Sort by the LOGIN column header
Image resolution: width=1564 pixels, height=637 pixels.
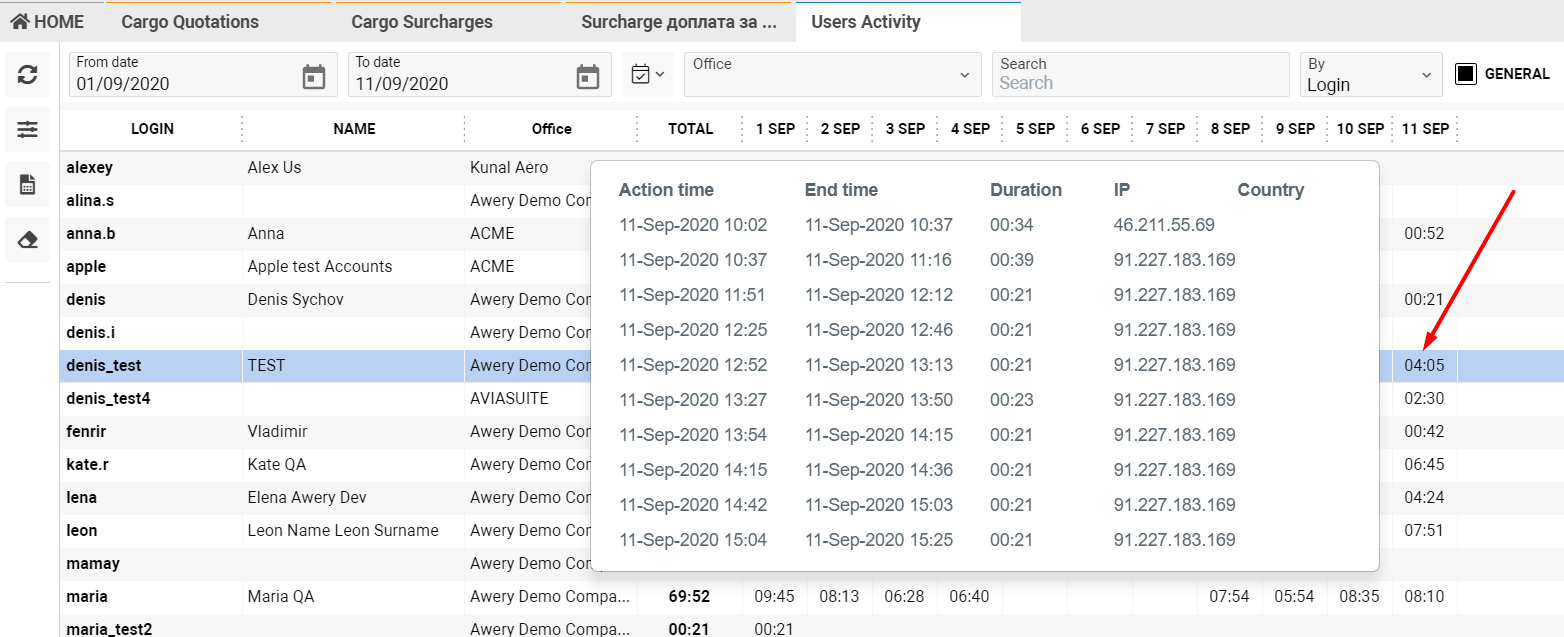152,129
